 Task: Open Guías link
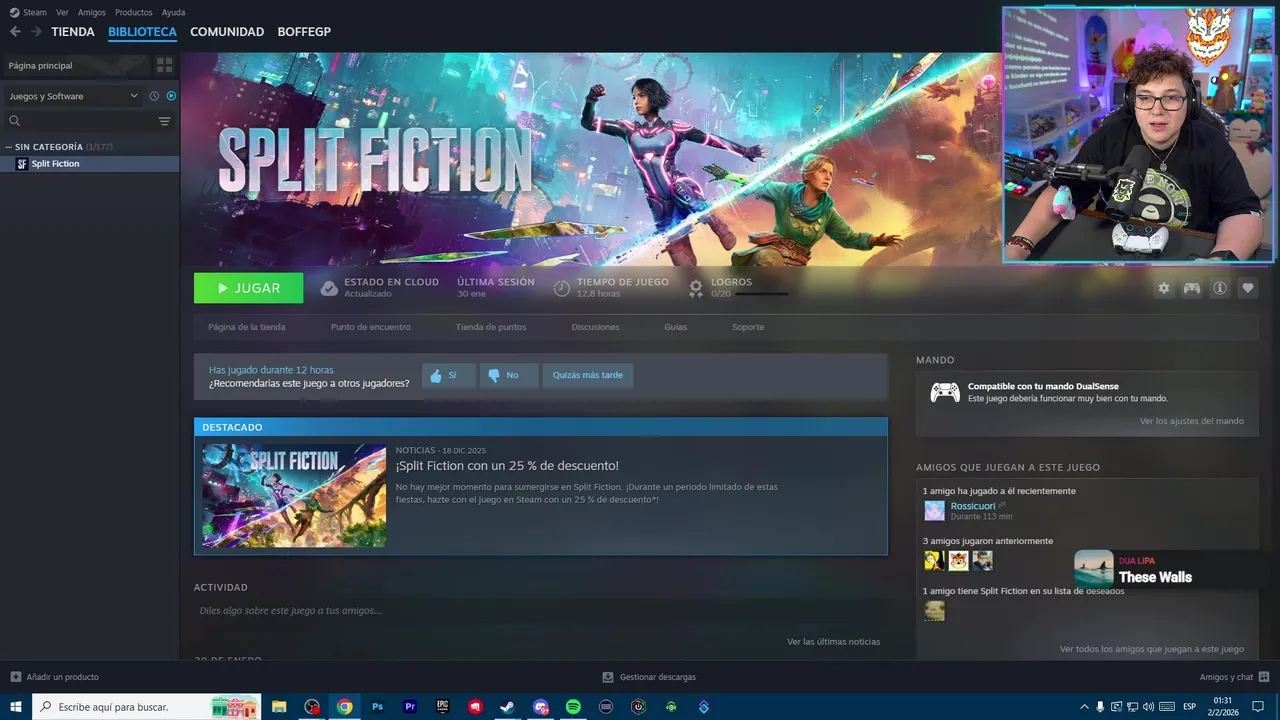[x=676, y=327]
